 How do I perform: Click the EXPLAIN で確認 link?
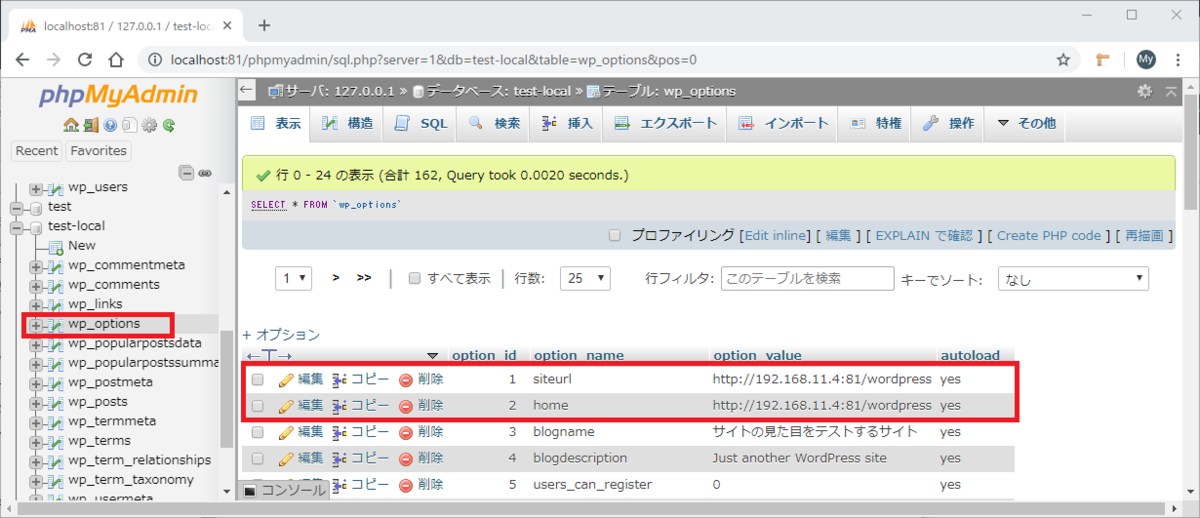[x=923, y=236]
